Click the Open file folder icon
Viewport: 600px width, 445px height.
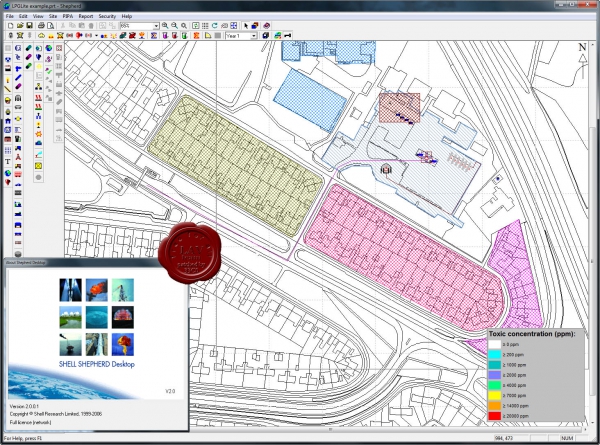point(20,26)
